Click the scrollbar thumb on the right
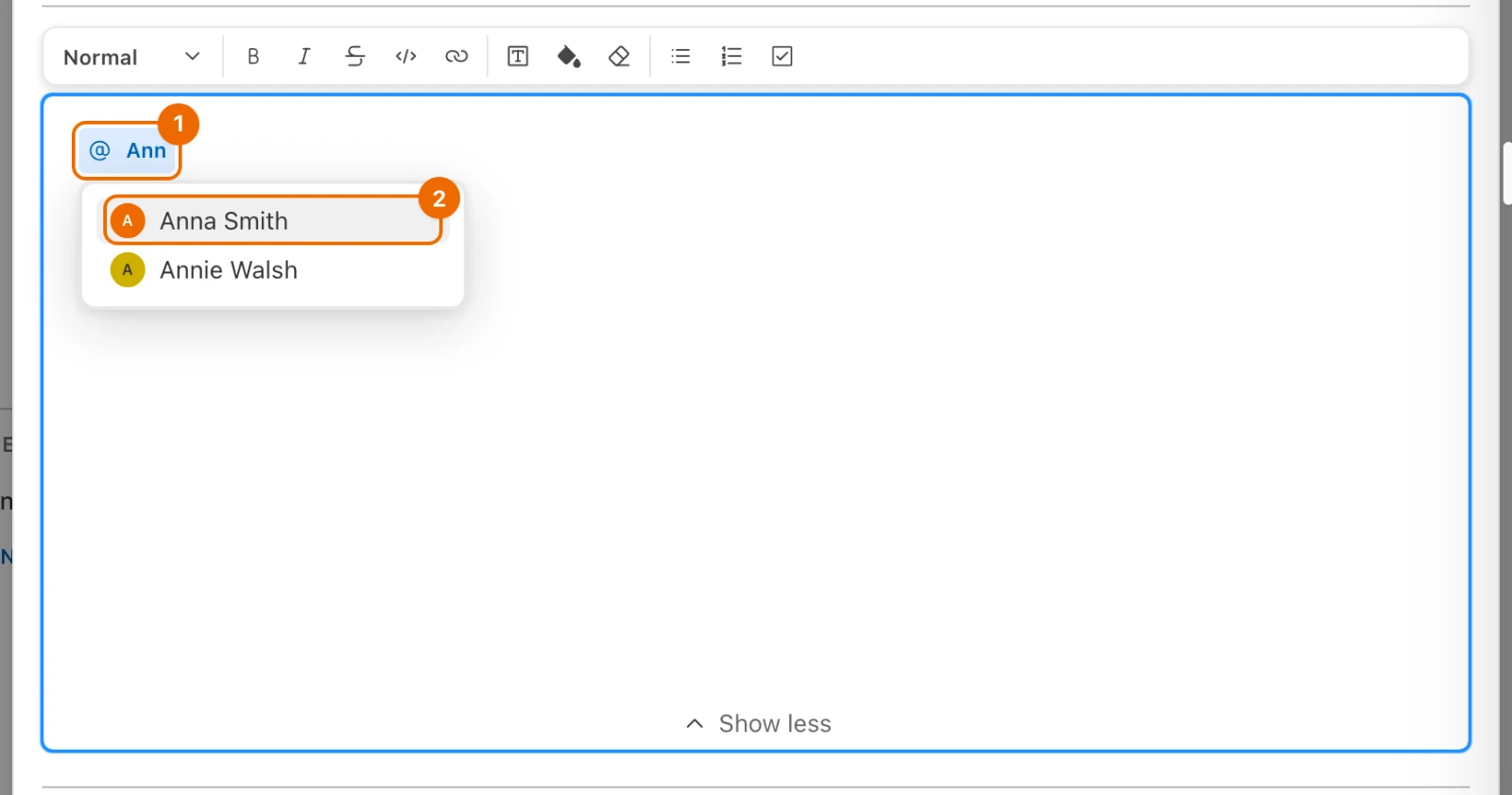Viewport: 1512px width, 795px height. point(1507,174)
